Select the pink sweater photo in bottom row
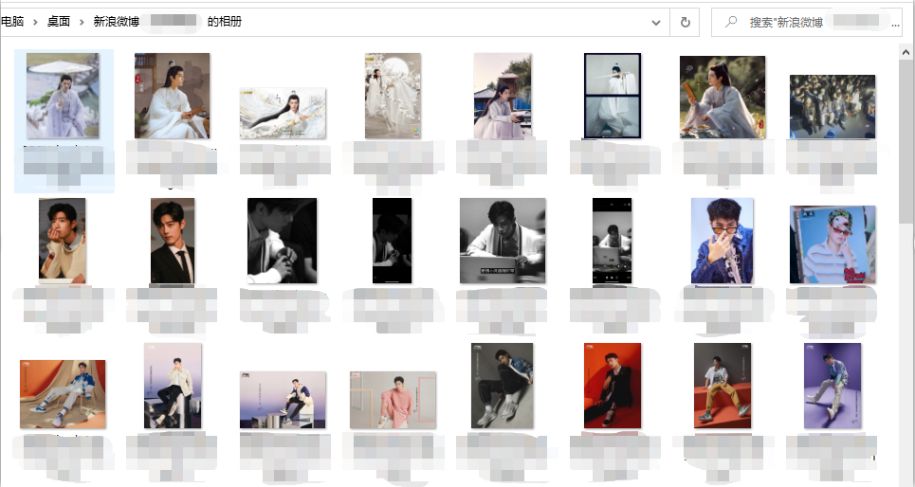915x487 pixels. click(x=393, y=400)
